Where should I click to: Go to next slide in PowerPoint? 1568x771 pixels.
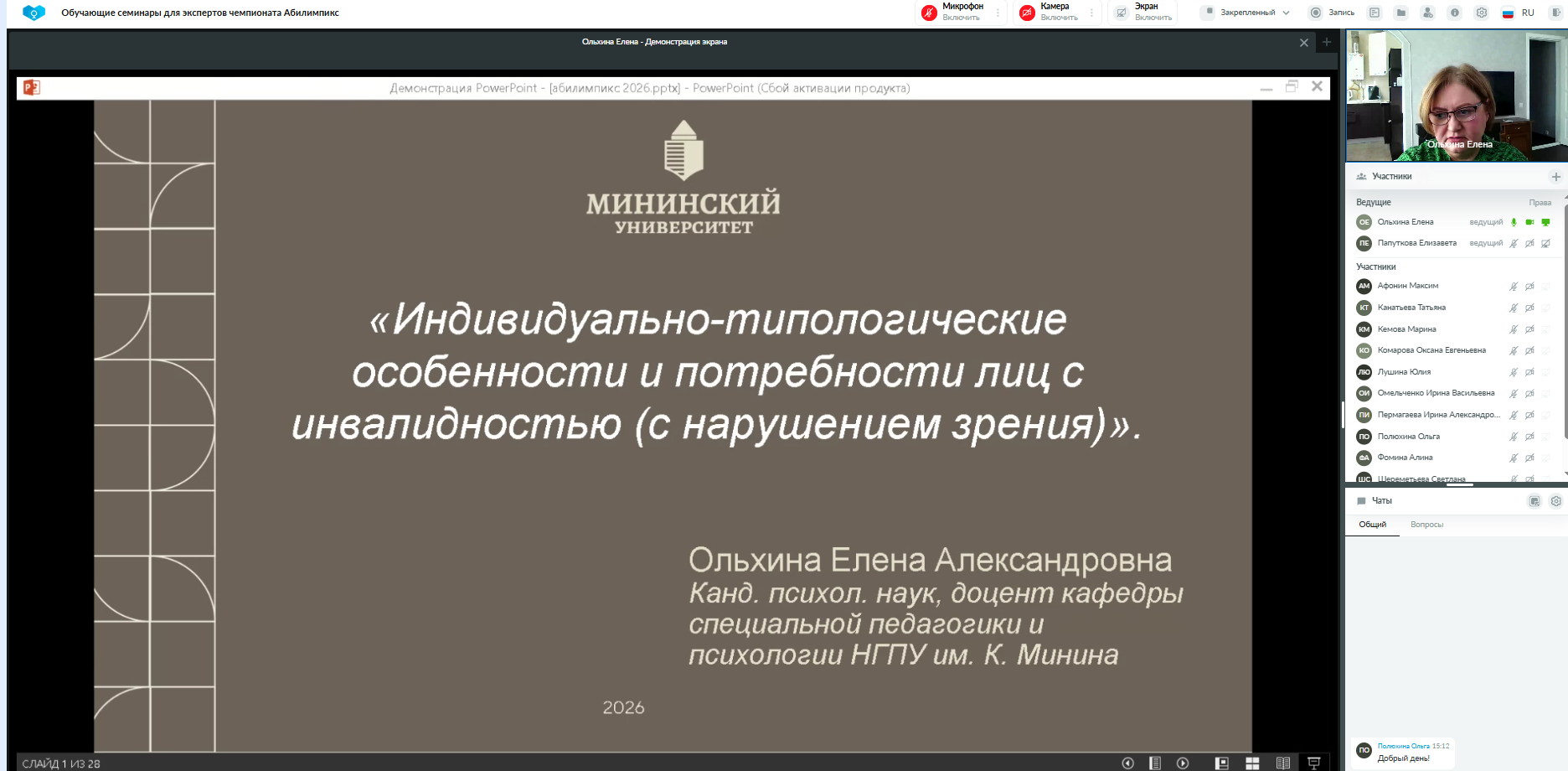[x=1183, y=763]
